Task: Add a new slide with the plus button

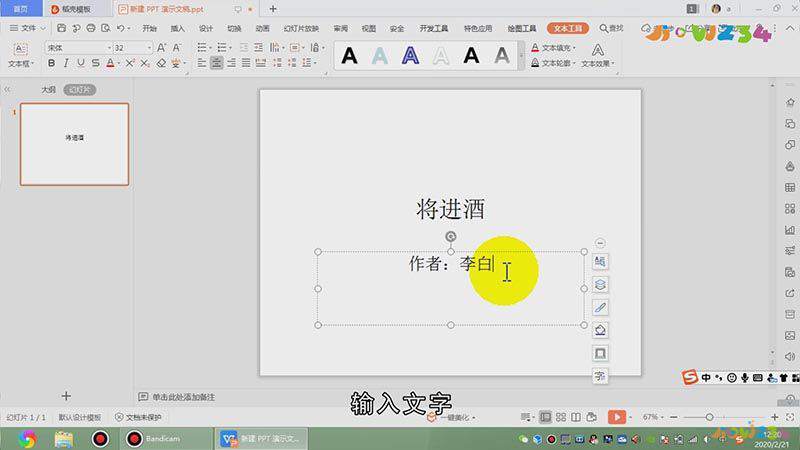Action: coord(66,396)
